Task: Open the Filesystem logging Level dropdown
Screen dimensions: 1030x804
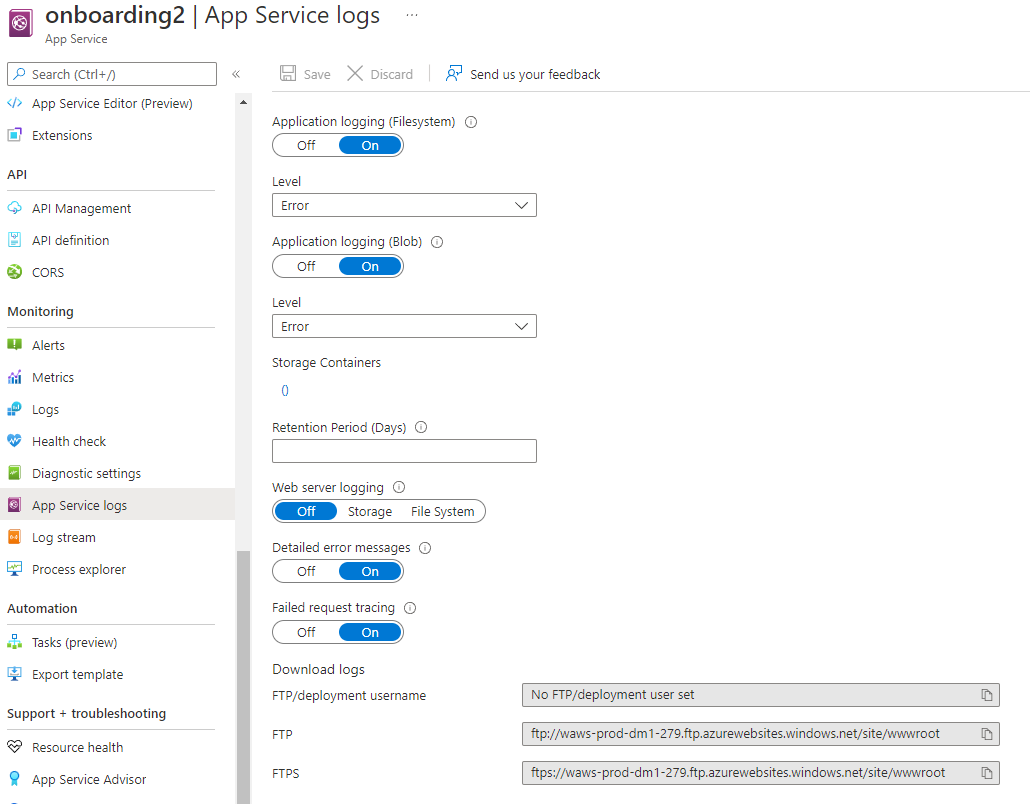Action: [x=404, y=205]
